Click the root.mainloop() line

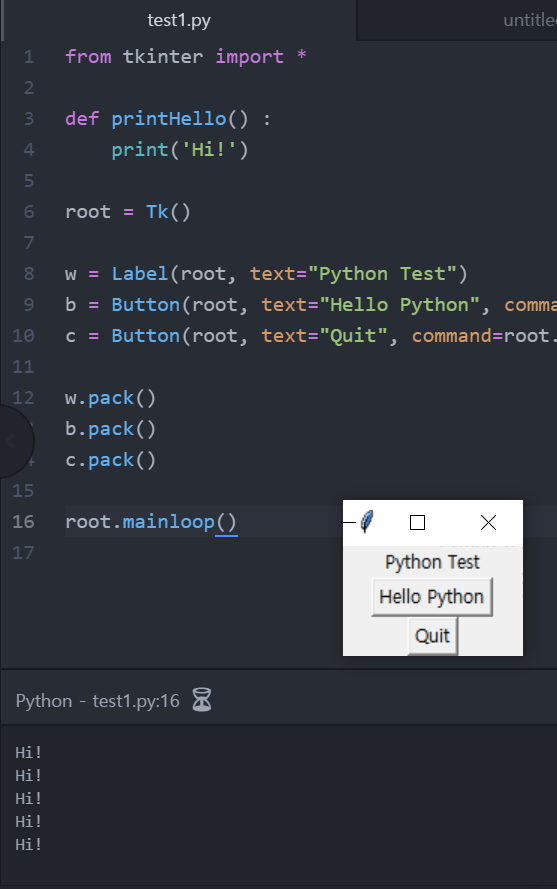pyautogui.click(x=151, y=522)
